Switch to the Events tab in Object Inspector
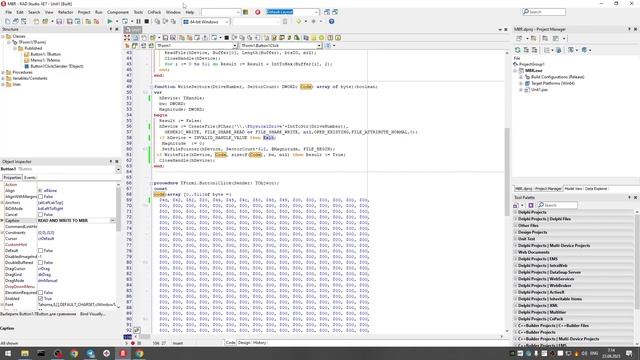Image resolution: width=640 pixels, height=360 pixels. tap(30, 178)
